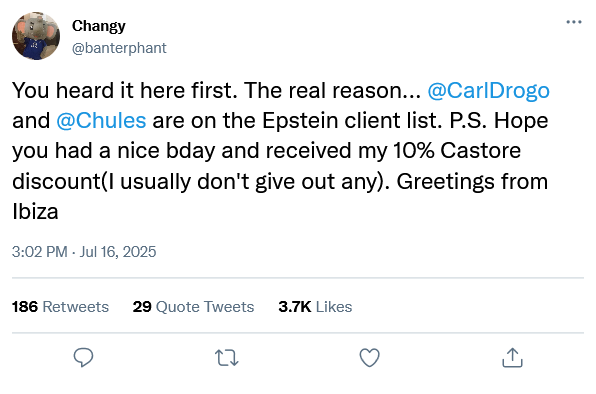Open the 3:02 PM timestamp link
Screen dimensions: 596x394
coord(40,252)
